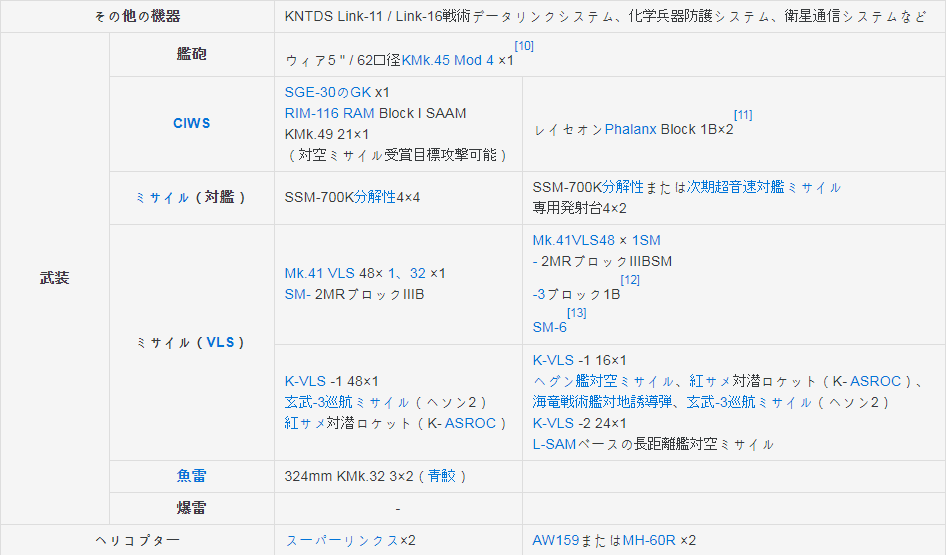This screenshot has width=947, height=555.
Task: Open footnote reference [13]
Action: coord(576,313)
